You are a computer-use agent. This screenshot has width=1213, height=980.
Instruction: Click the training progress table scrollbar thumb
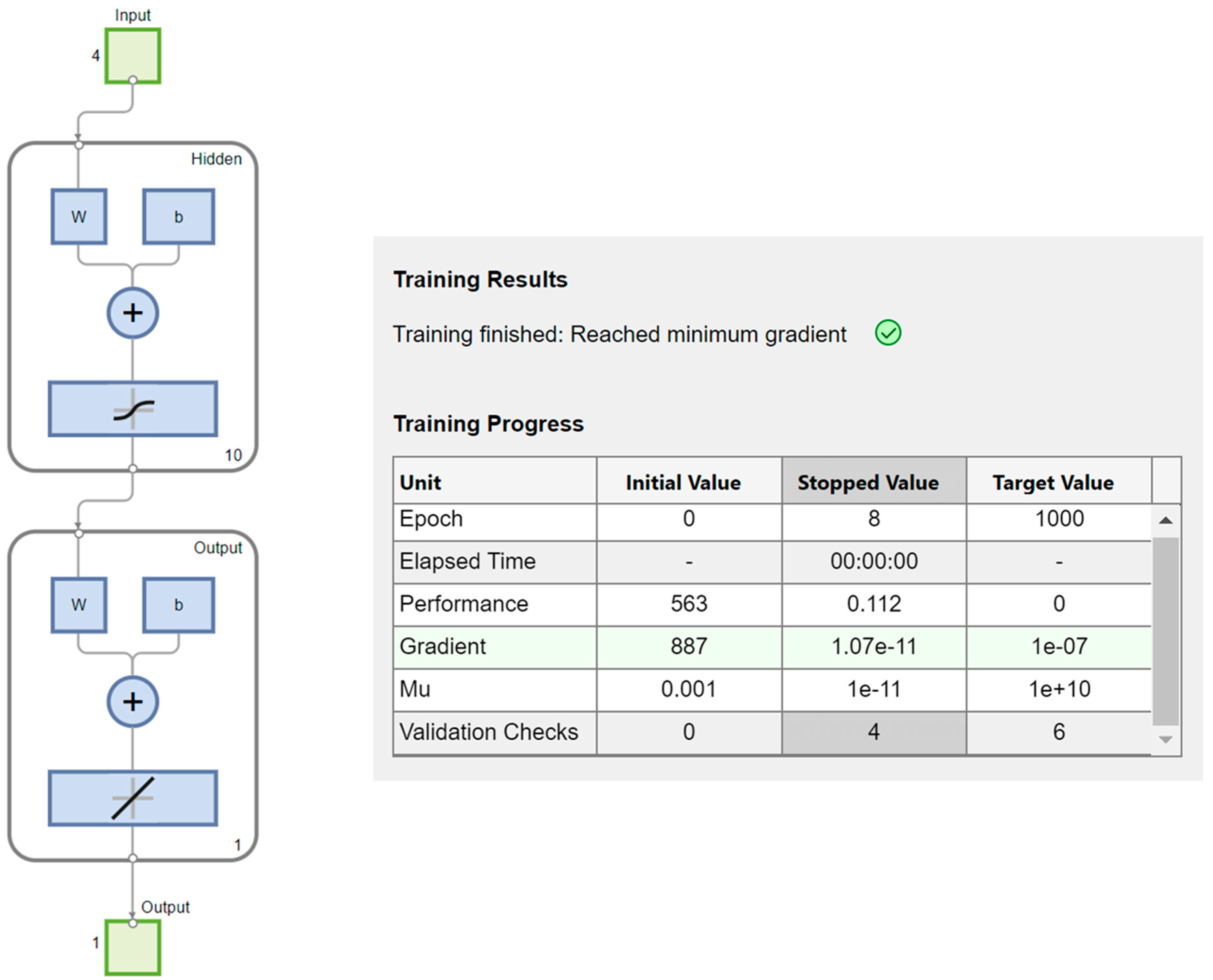pyautogui.click(x=1165, y=631)
